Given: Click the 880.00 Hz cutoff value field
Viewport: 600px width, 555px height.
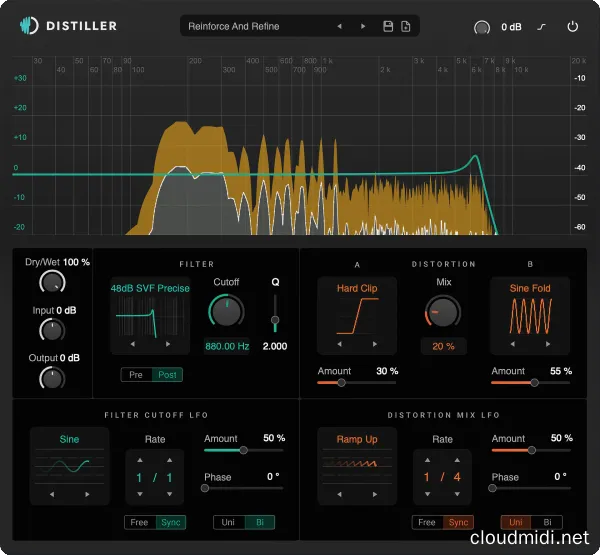Looking at the screenshot, I should click(227, 346).
